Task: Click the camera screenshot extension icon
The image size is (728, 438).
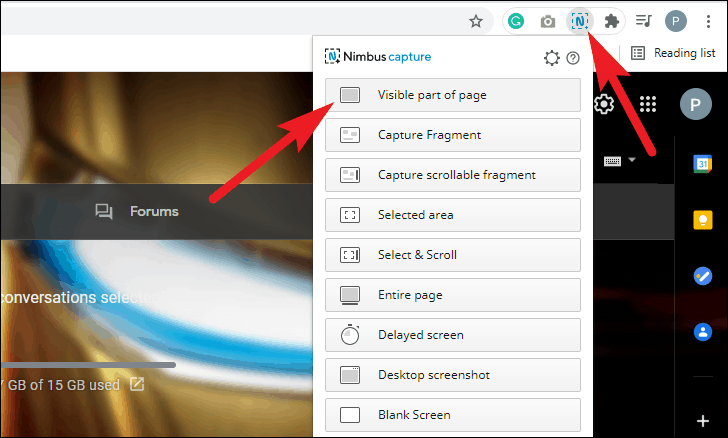Action: tap(548, 21)
